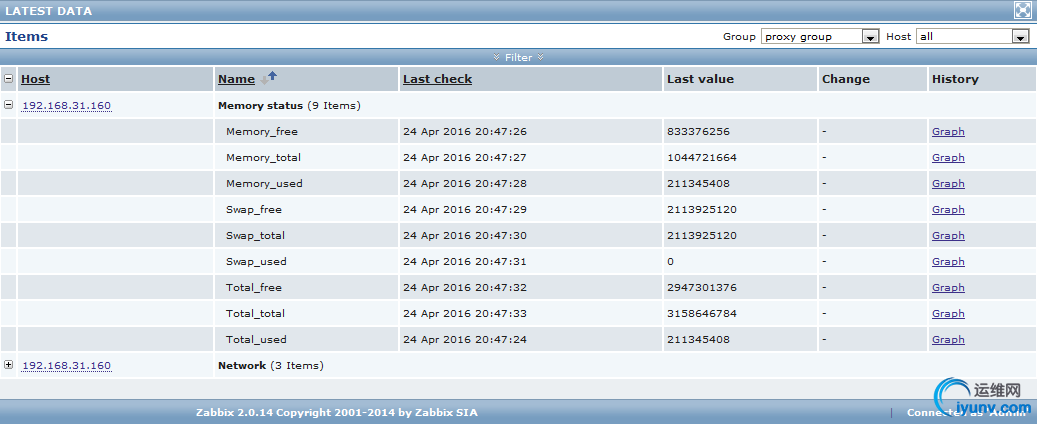This screenshot has height=424, width=1037.
Task: Collapse all hosts using header minus icon
Action: (9, 79)
